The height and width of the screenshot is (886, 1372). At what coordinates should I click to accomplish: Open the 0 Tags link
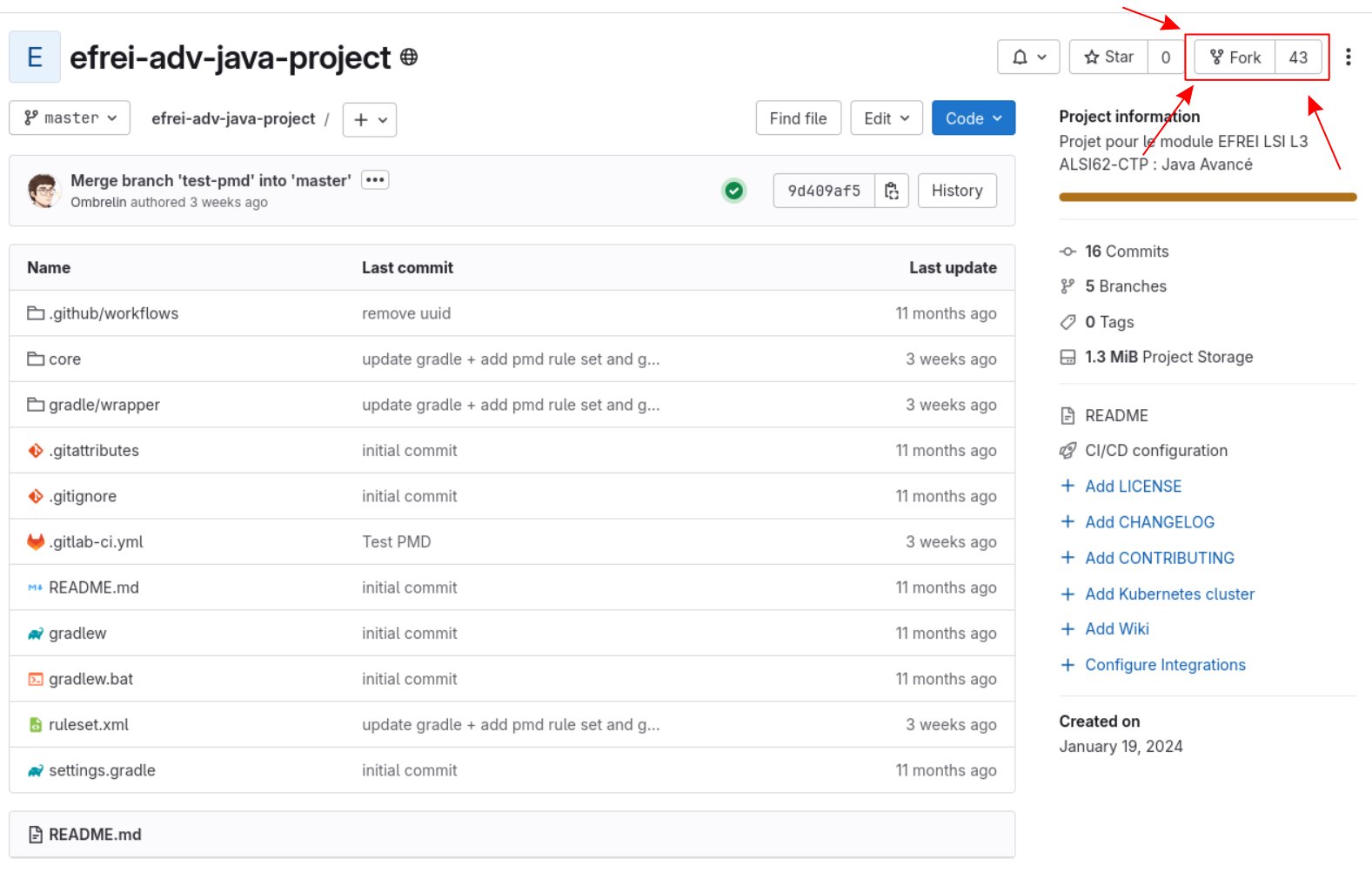click(1109, 322)
